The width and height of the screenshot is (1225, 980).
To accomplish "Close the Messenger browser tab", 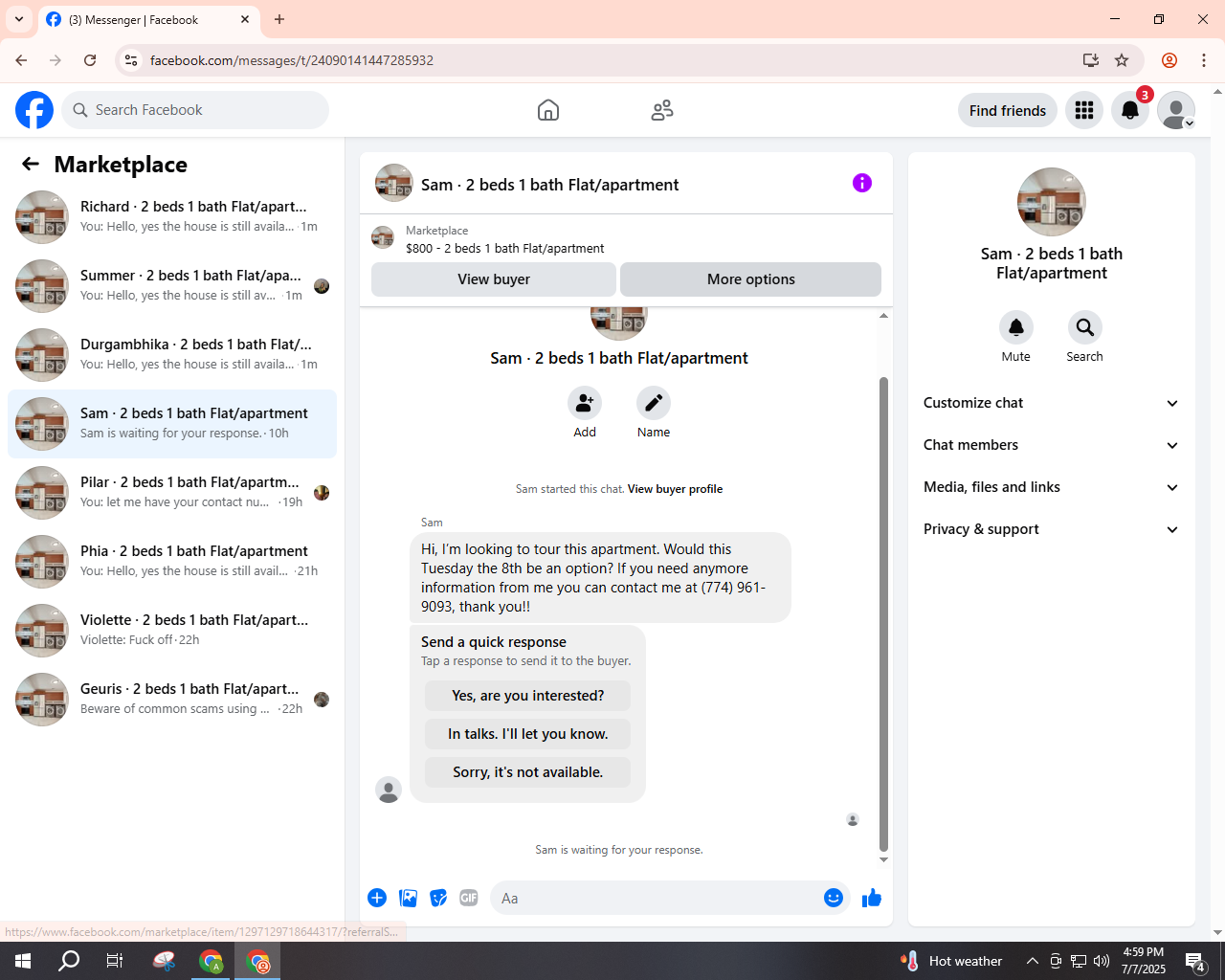I will coord(245,19).
